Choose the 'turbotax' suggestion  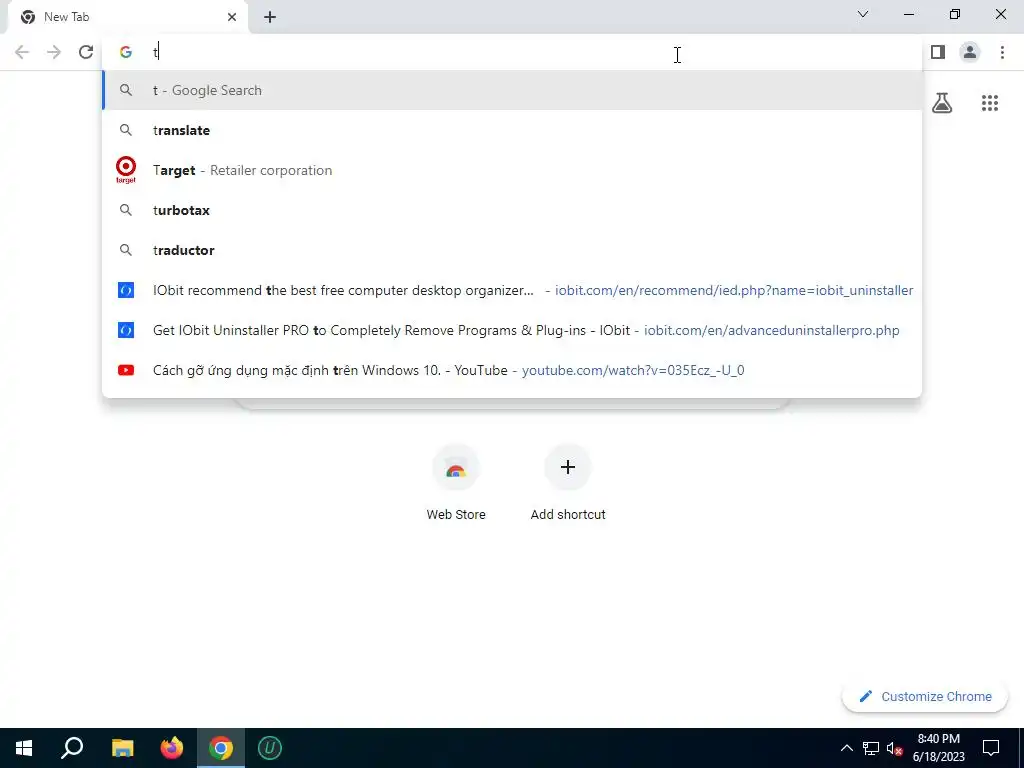point(512,210)
